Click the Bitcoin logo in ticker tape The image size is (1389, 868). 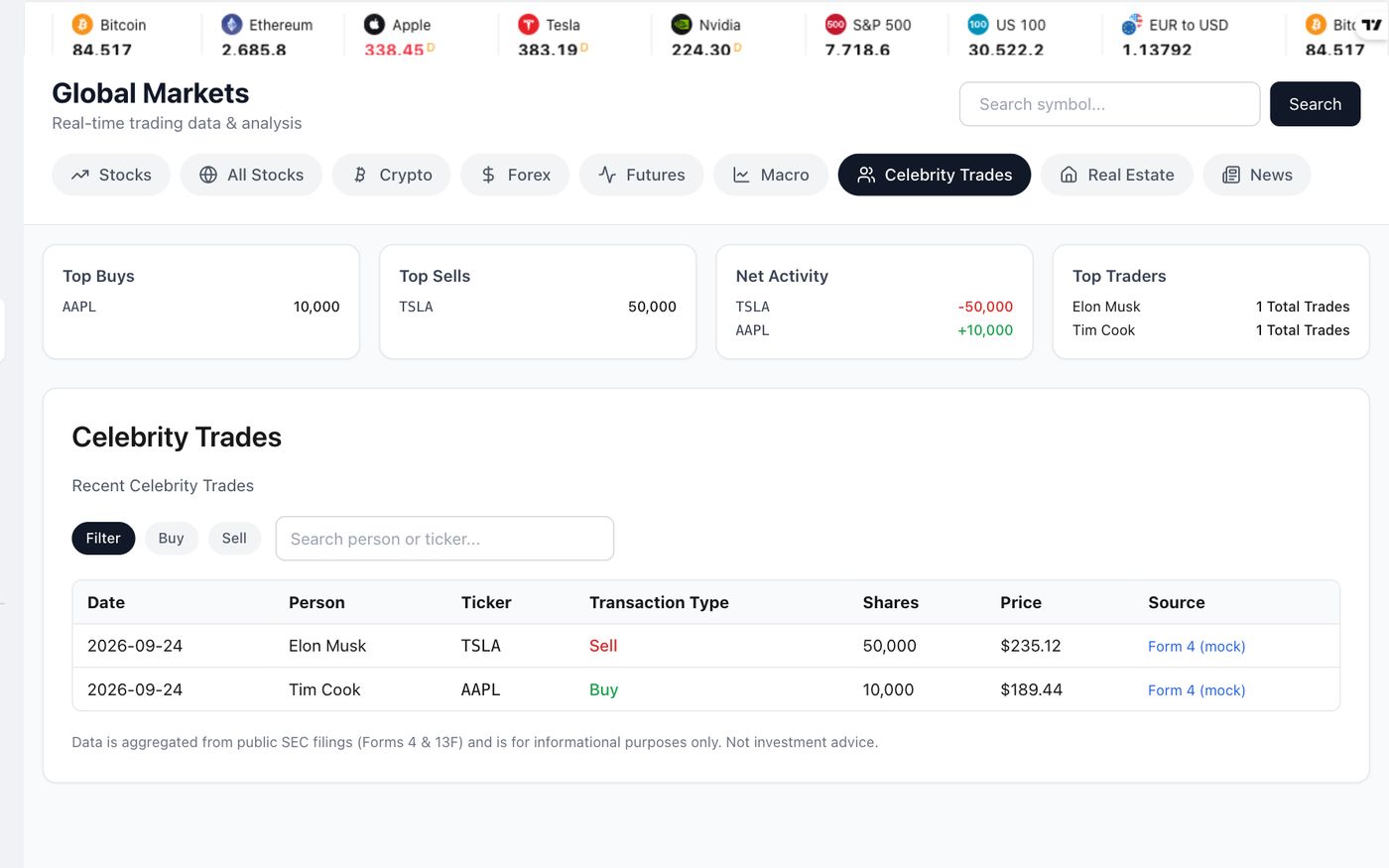(x=82, y=25)
